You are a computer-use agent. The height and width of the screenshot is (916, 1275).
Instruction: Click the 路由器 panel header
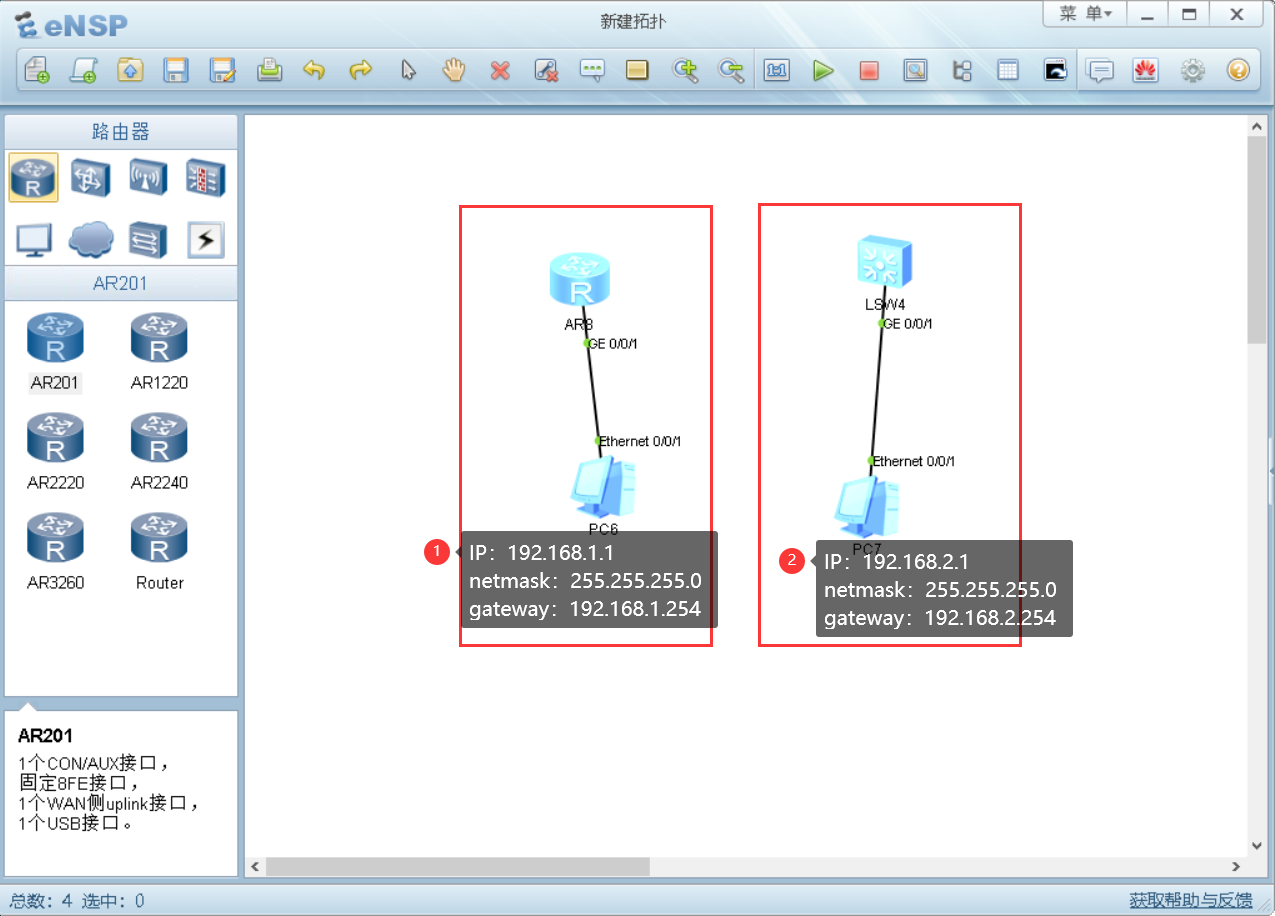pos(121,132)
